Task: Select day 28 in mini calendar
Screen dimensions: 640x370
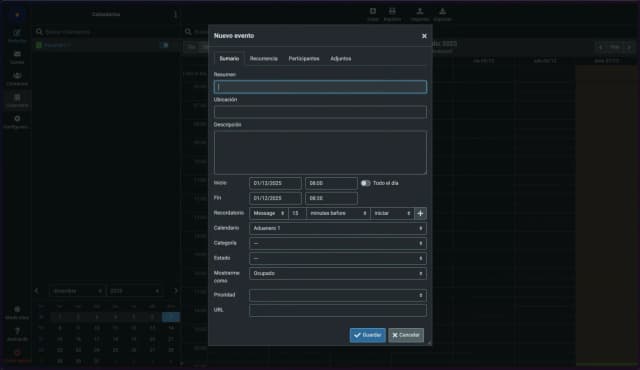Action: [x=171, y=350]
